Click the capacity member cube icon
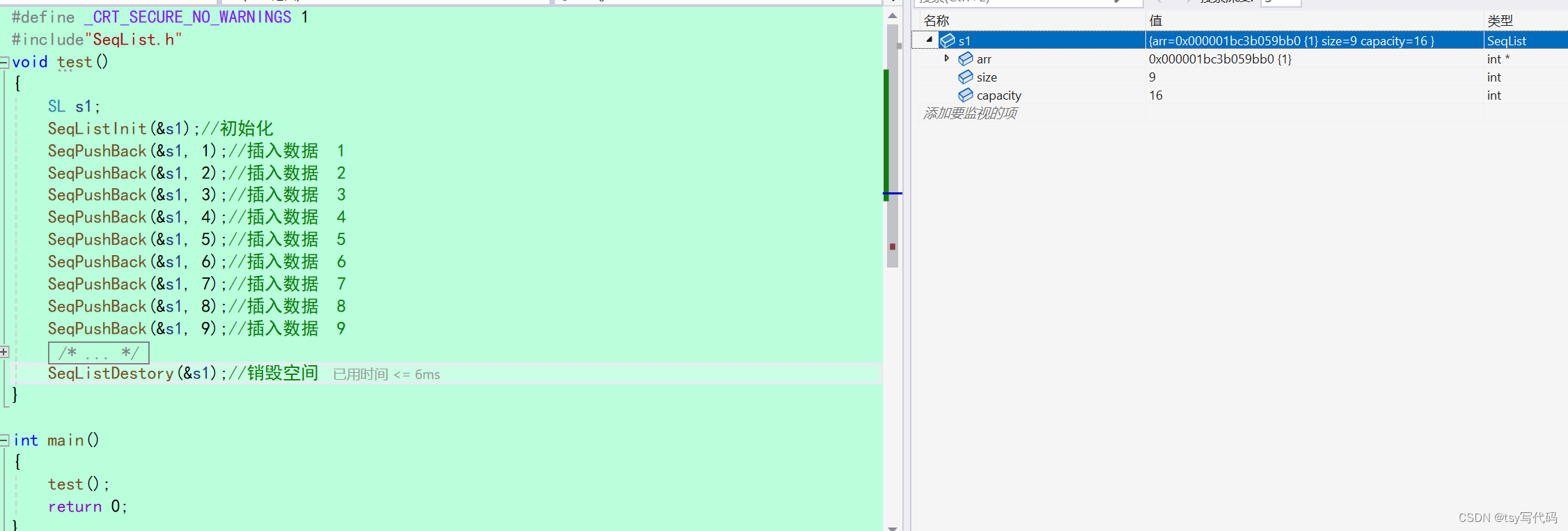 click(x=966, y=95)
